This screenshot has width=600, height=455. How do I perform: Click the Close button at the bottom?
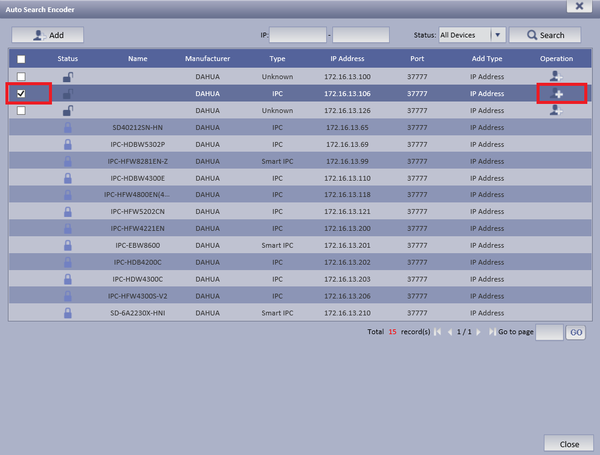click(x=569, y=444)
